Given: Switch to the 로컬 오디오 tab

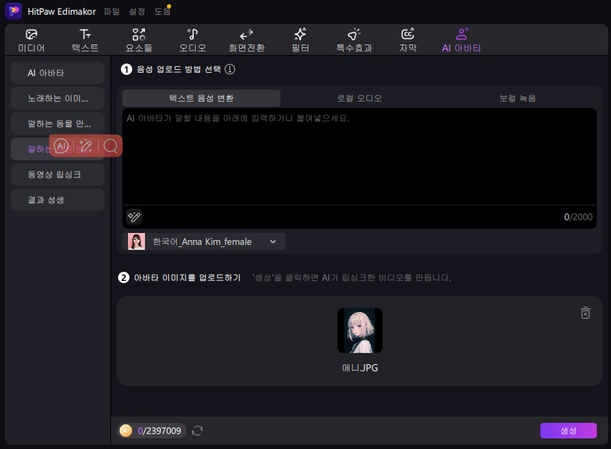Looking at the screenshot, I should (359, 98).
